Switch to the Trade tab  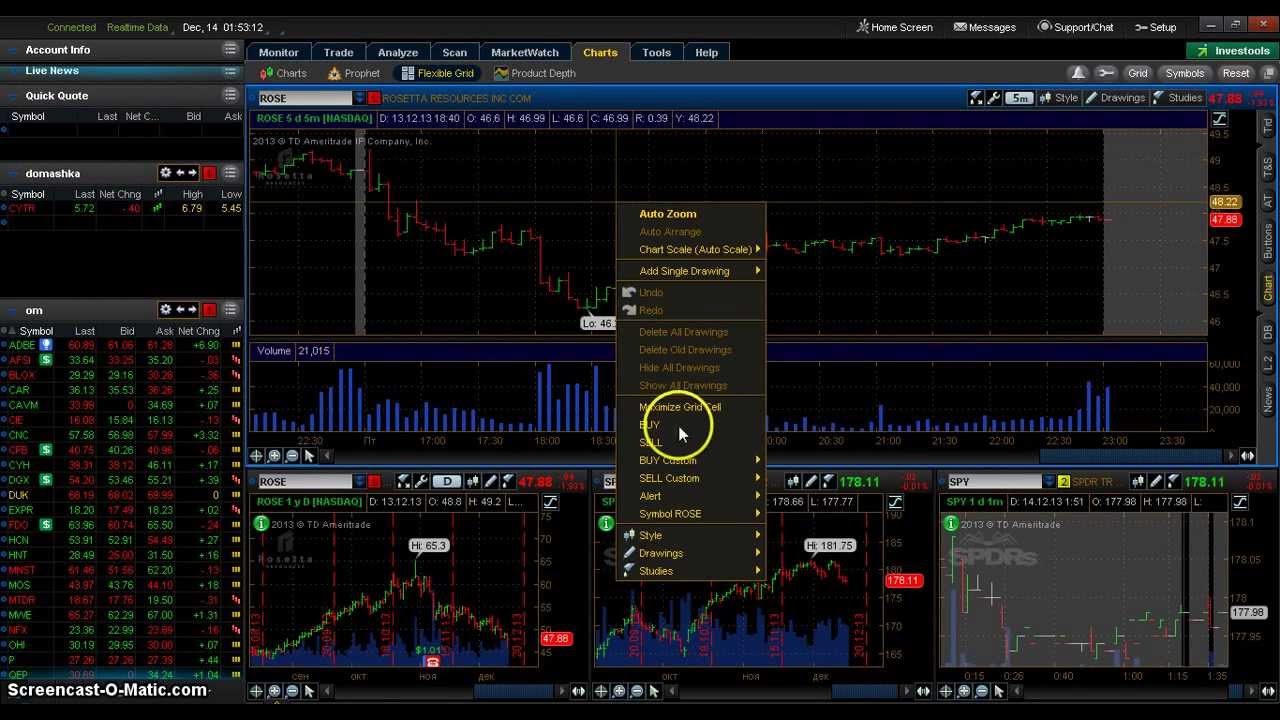point(338,52)
